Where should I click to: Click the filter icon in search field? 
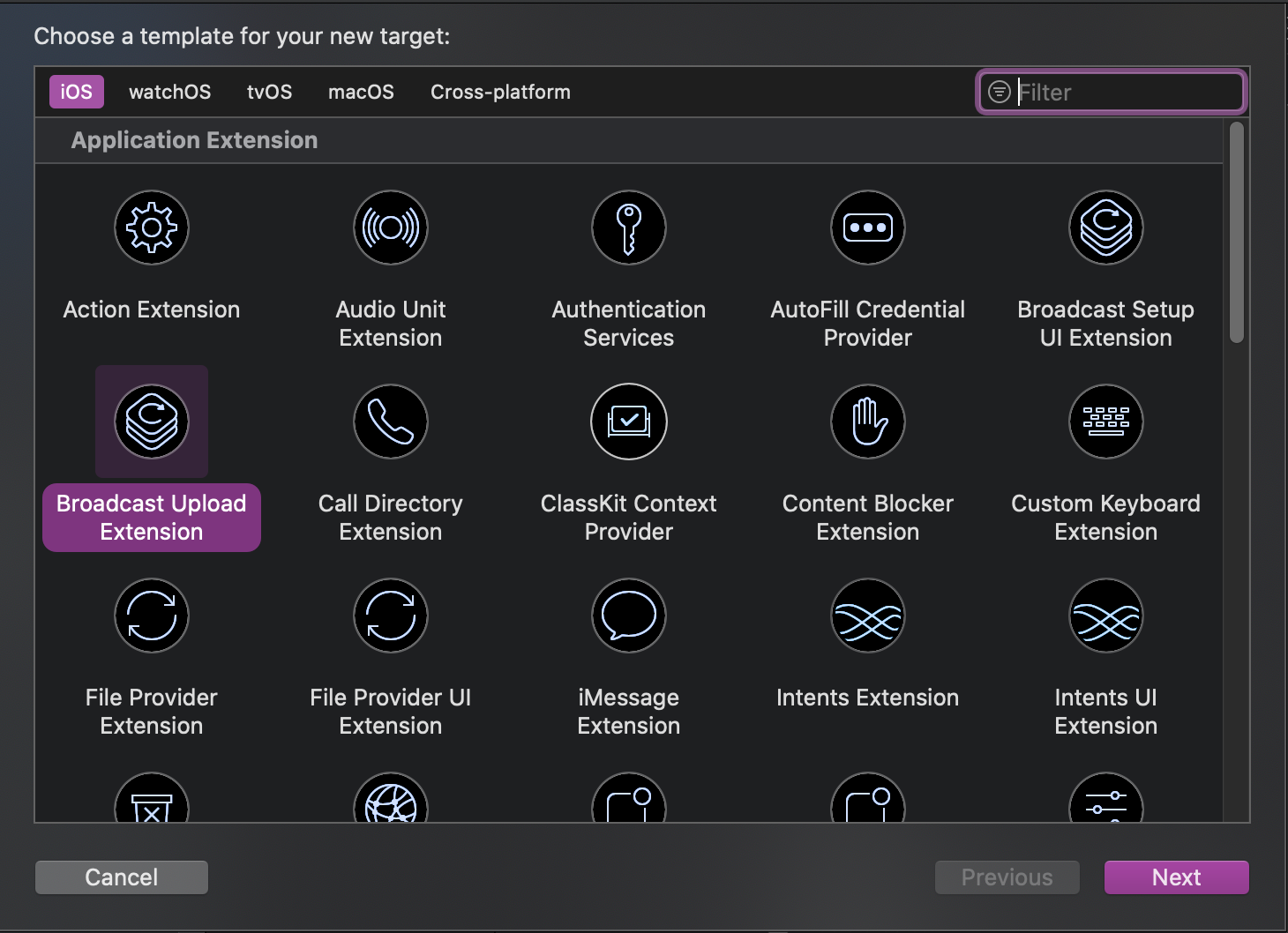[x=999, y=92]
